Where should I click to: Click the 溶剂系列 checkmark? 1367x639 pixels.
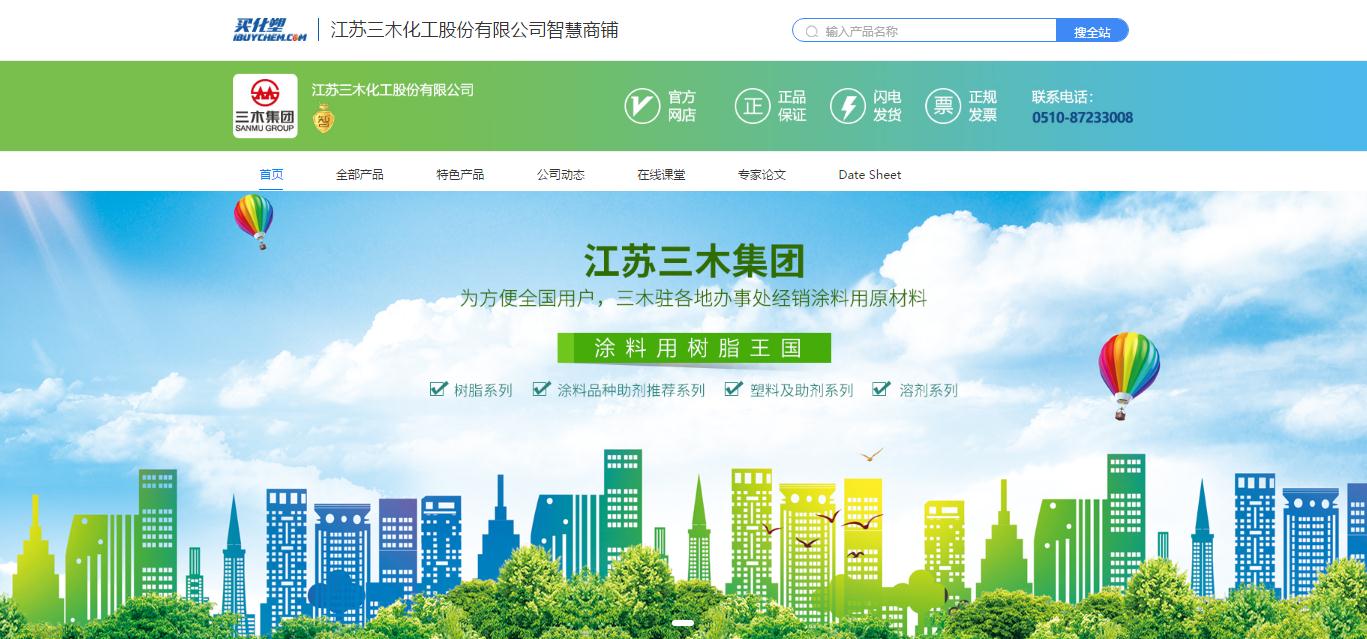[x=881, y=388]
